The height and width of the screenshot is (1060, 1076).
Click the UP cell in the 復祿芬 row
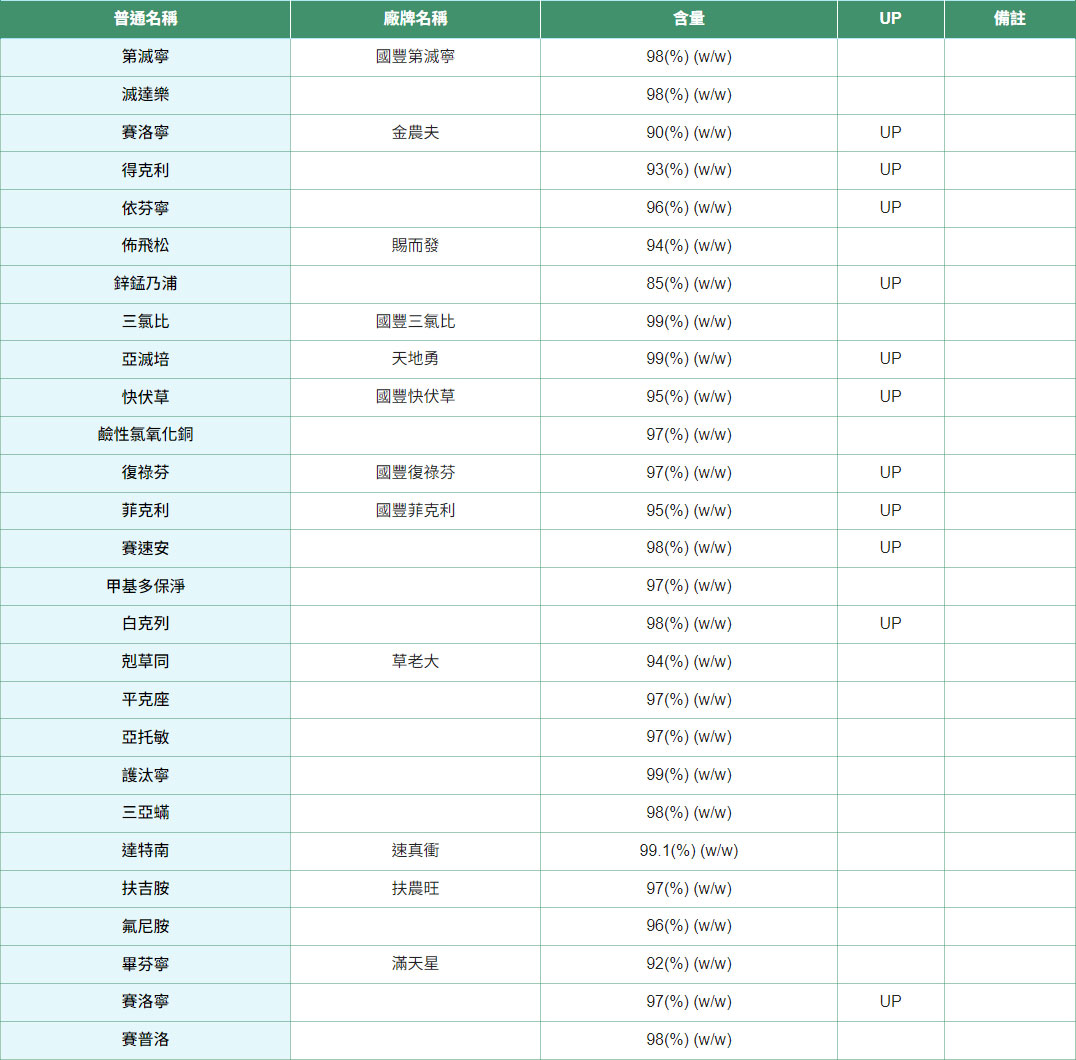pyautogui.click(x=890, y=473)
